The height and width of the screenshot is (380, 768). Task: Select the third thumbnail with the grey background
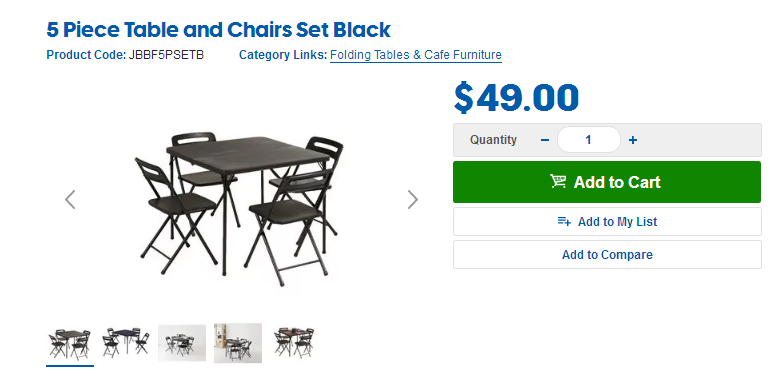pos(182,343)
